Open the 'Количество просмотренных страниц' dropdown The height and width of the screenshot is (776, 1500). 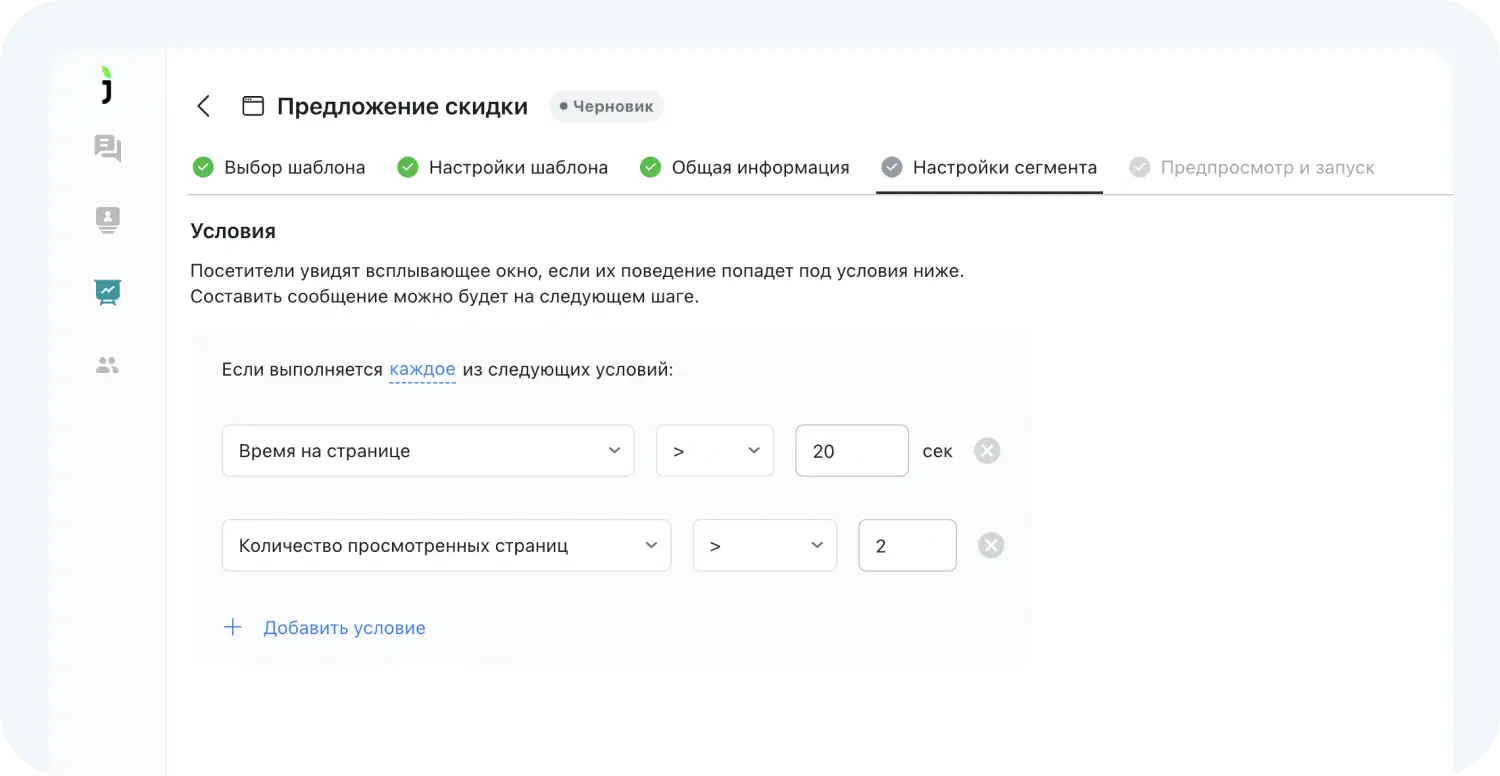click(x=446, y=546)
